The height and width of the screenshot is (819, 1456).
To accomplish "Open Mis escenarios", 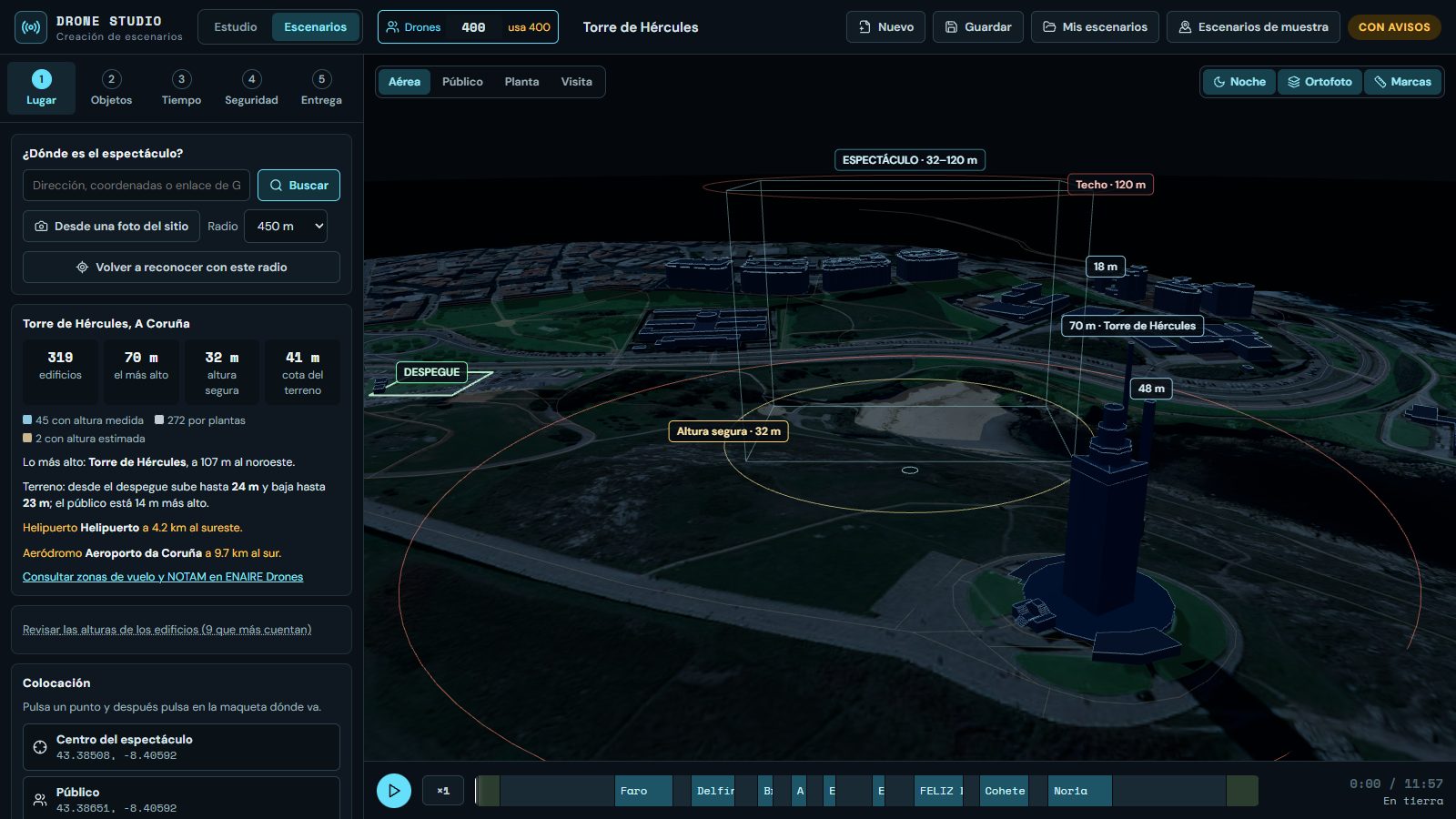I will click(x=1095, y=27).
